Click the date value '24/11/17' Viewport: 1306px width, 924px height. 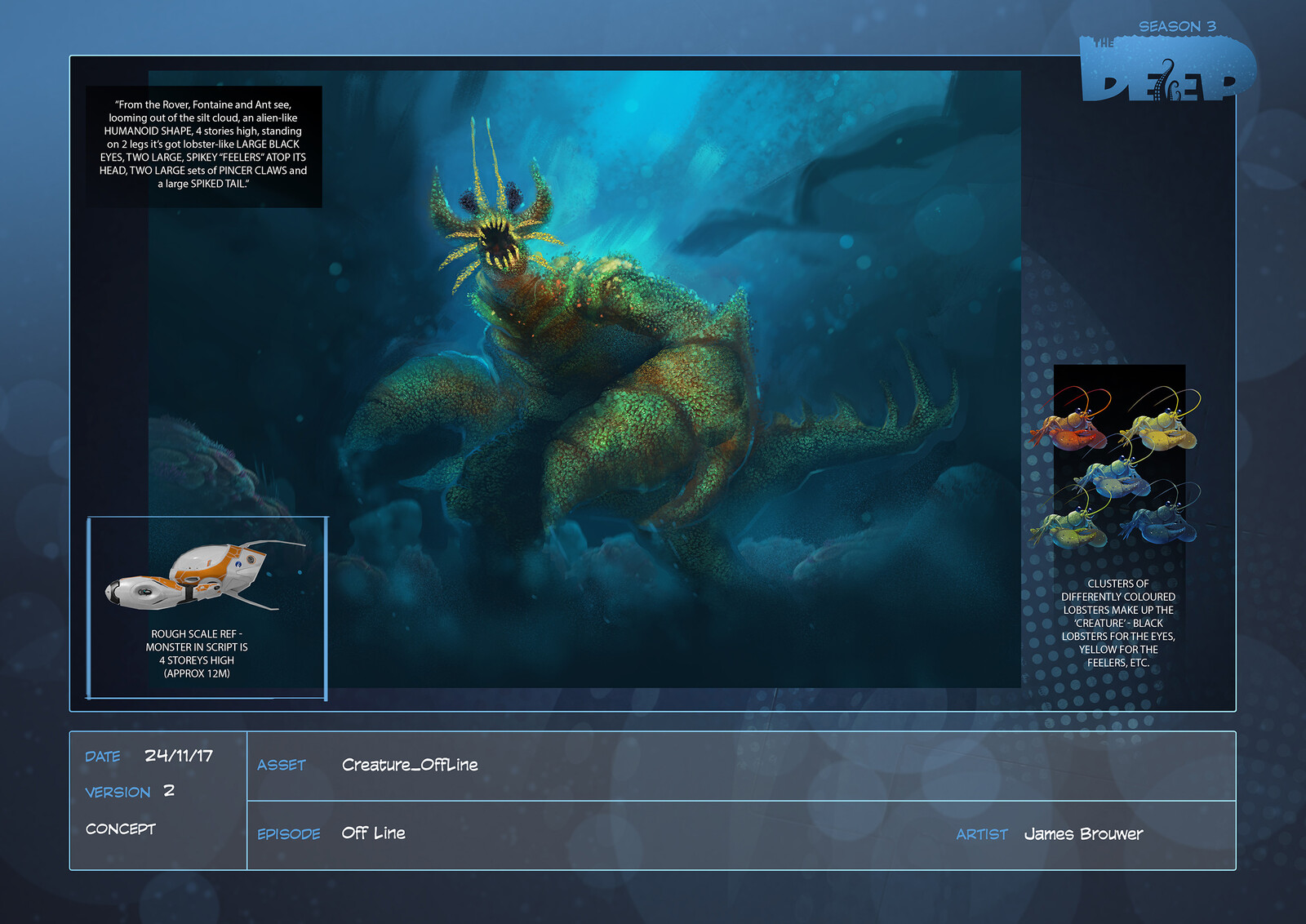tap(179, 756)
